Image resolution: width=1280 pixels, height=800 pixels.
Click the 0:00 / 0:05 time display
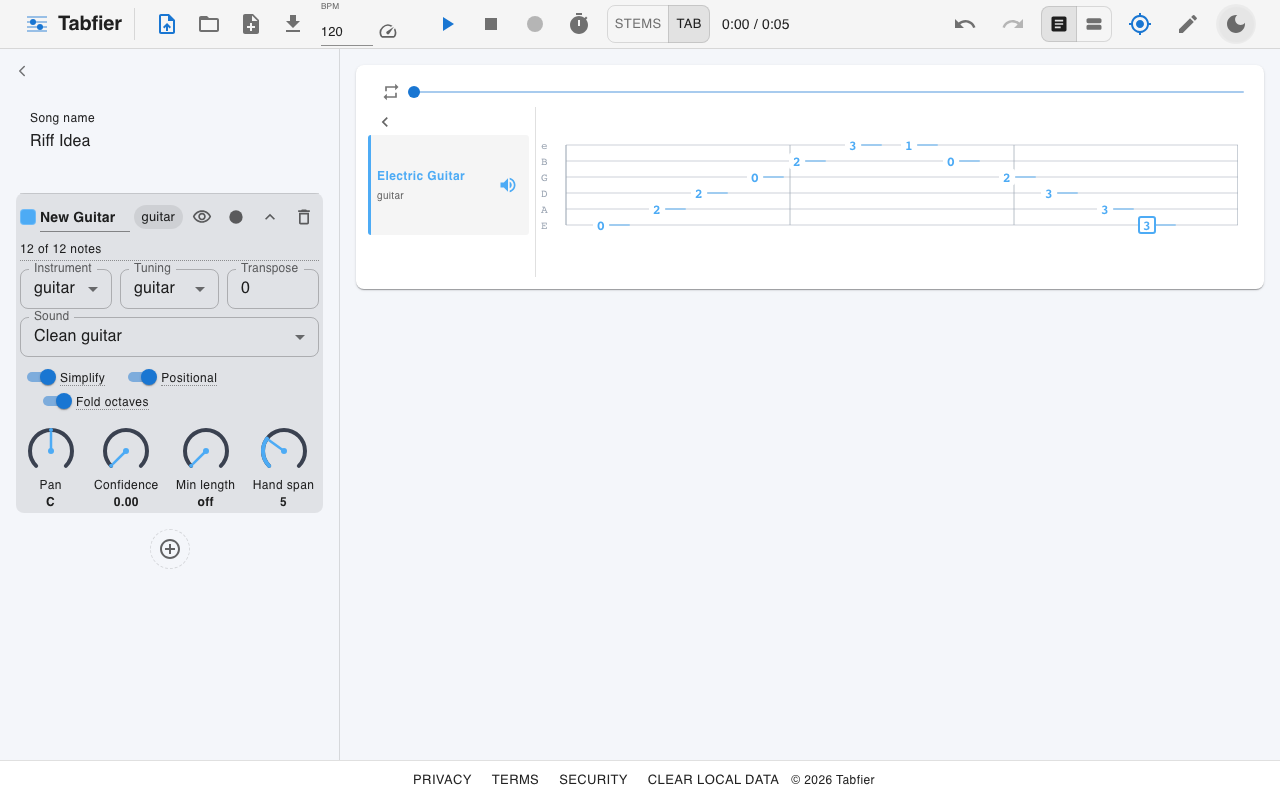point(756,24)
